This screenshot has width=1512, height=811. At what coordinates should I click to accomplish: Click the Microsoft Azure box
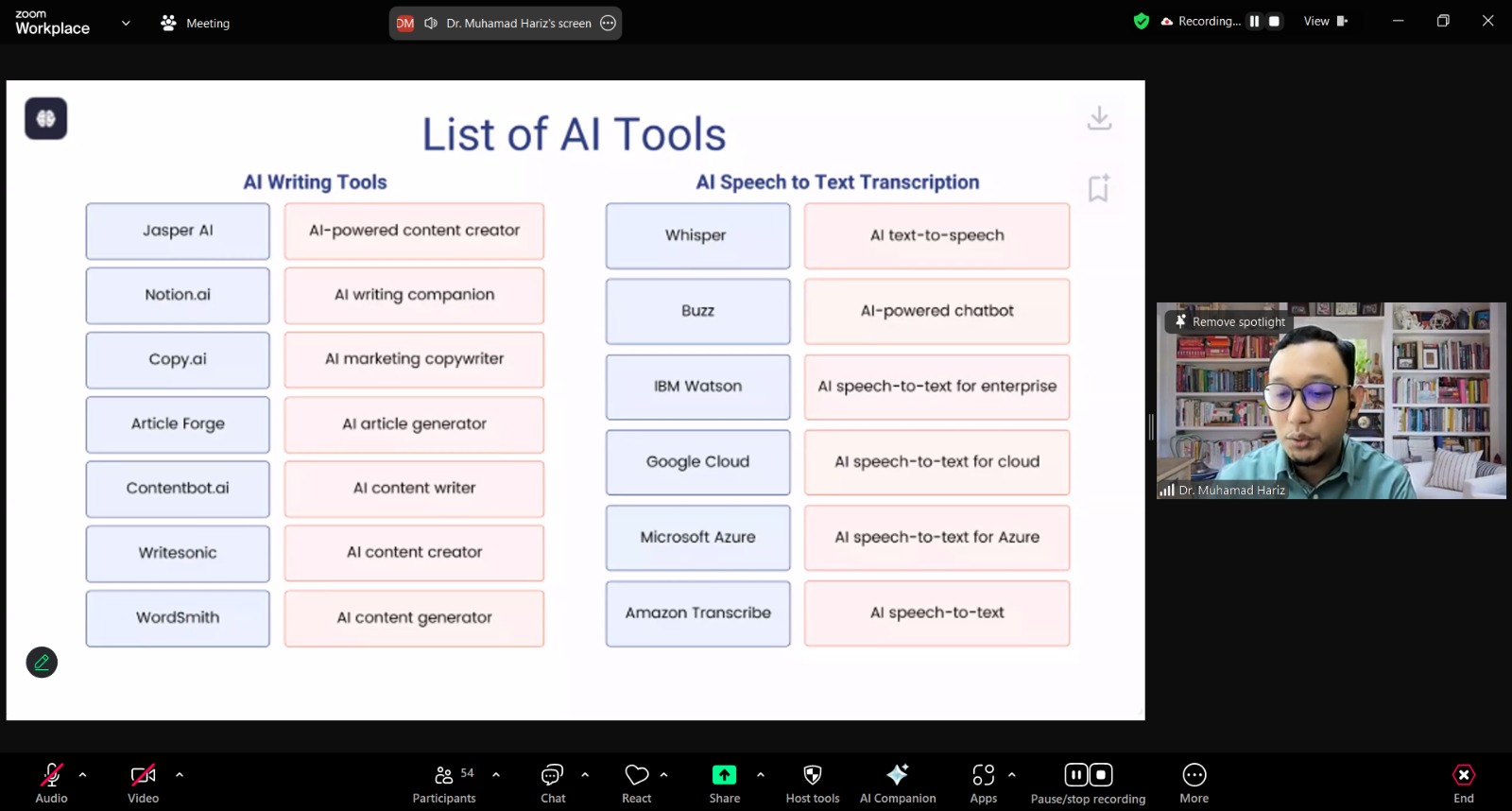pos(697,537)
